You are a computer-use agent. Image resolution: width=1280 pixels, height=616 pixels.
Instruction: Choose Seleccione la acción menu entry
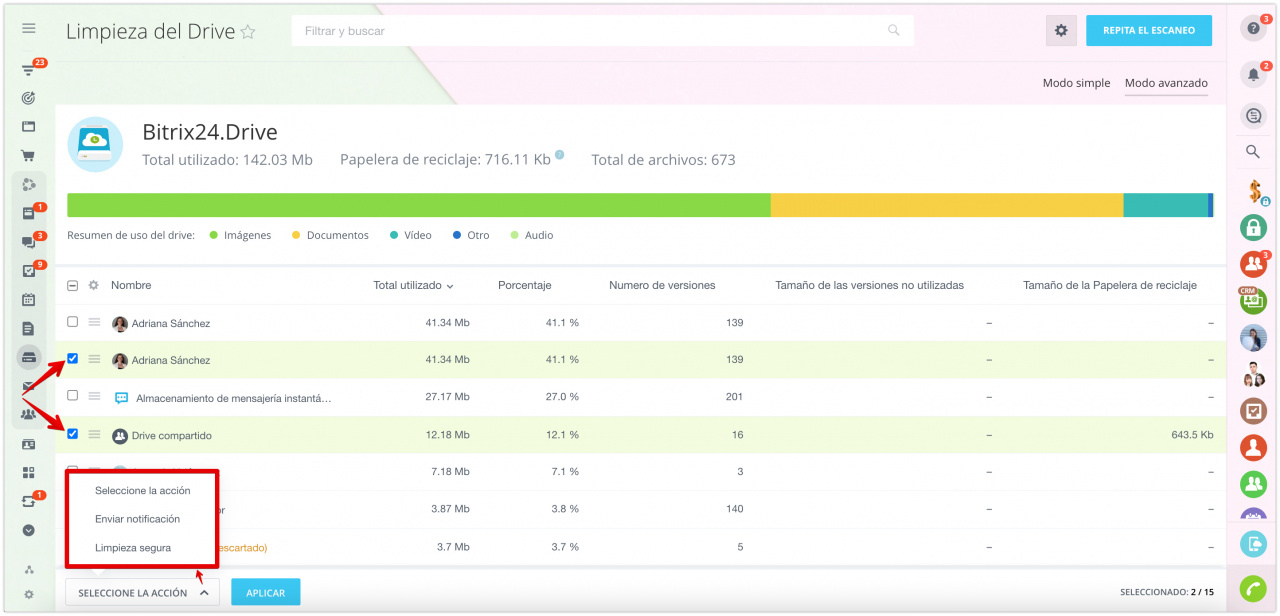click(142, 491)
